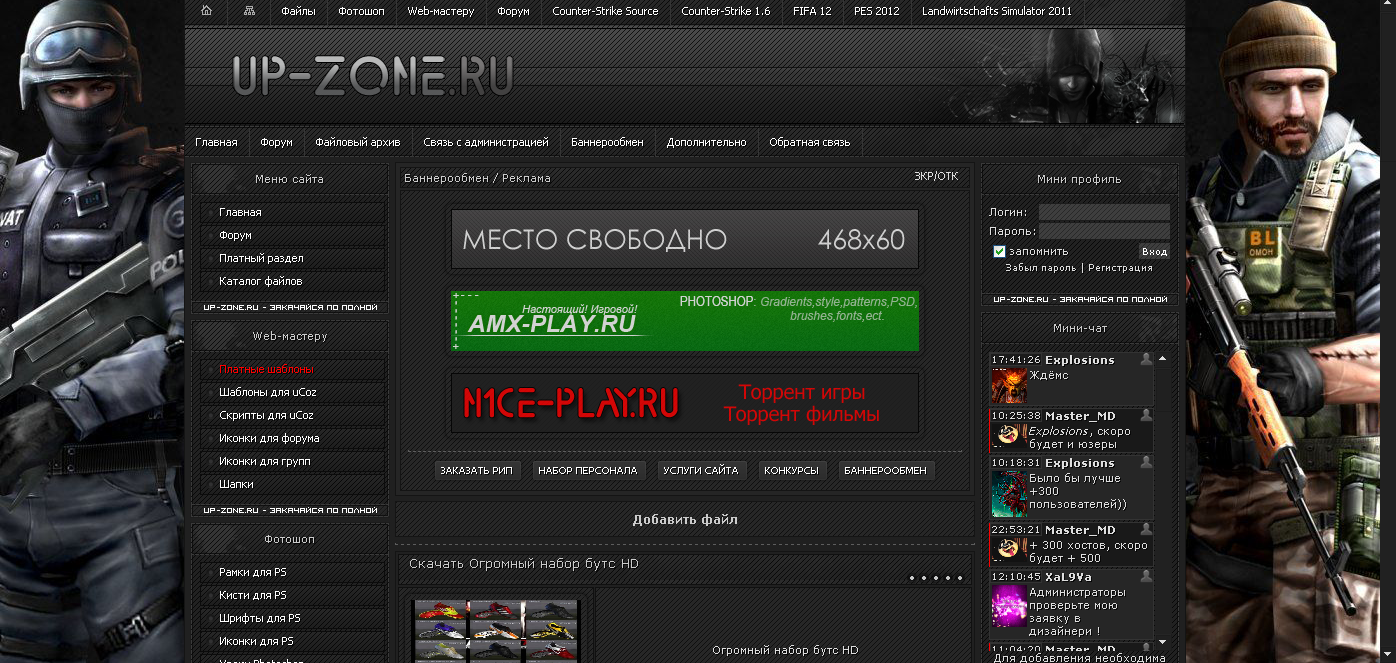1396x663 pixels.
Task: Click the Explosions avatar in the 10:18:31 message
Action: coord(1009,494)
